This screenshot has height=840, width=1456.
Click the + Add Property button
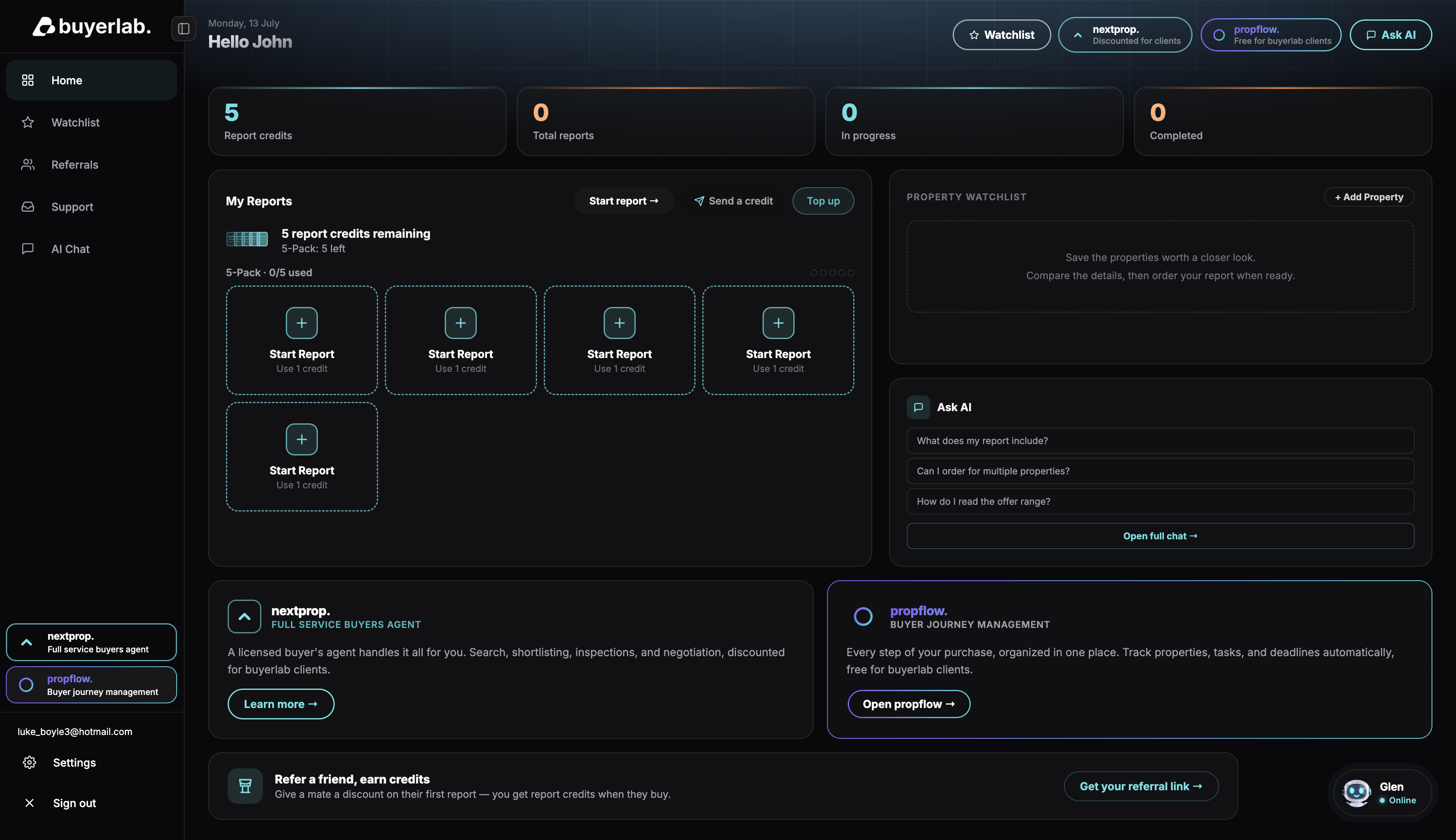pos(1369,197)
